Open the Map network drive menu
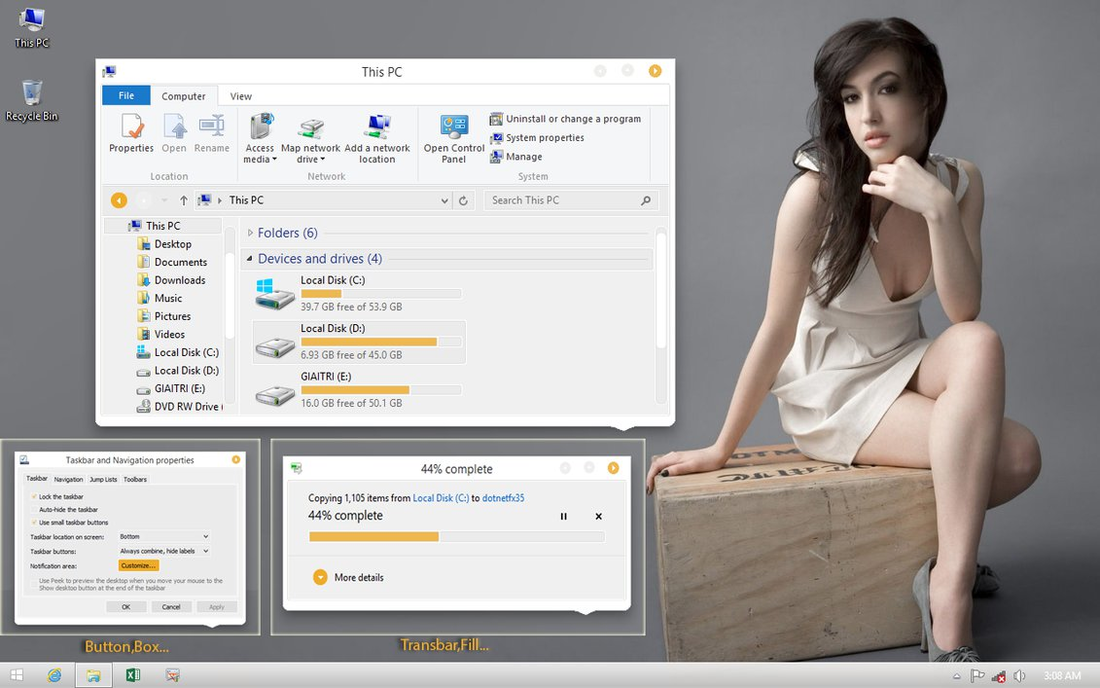1100x688 pixels. pos(310,139)
